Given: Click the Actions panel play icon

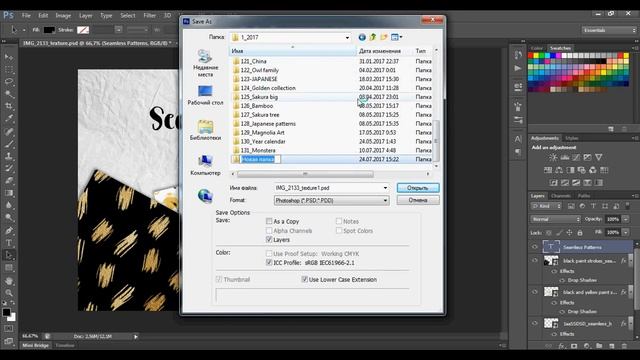Looking at the screenshot, I should [x=518, y=68].
